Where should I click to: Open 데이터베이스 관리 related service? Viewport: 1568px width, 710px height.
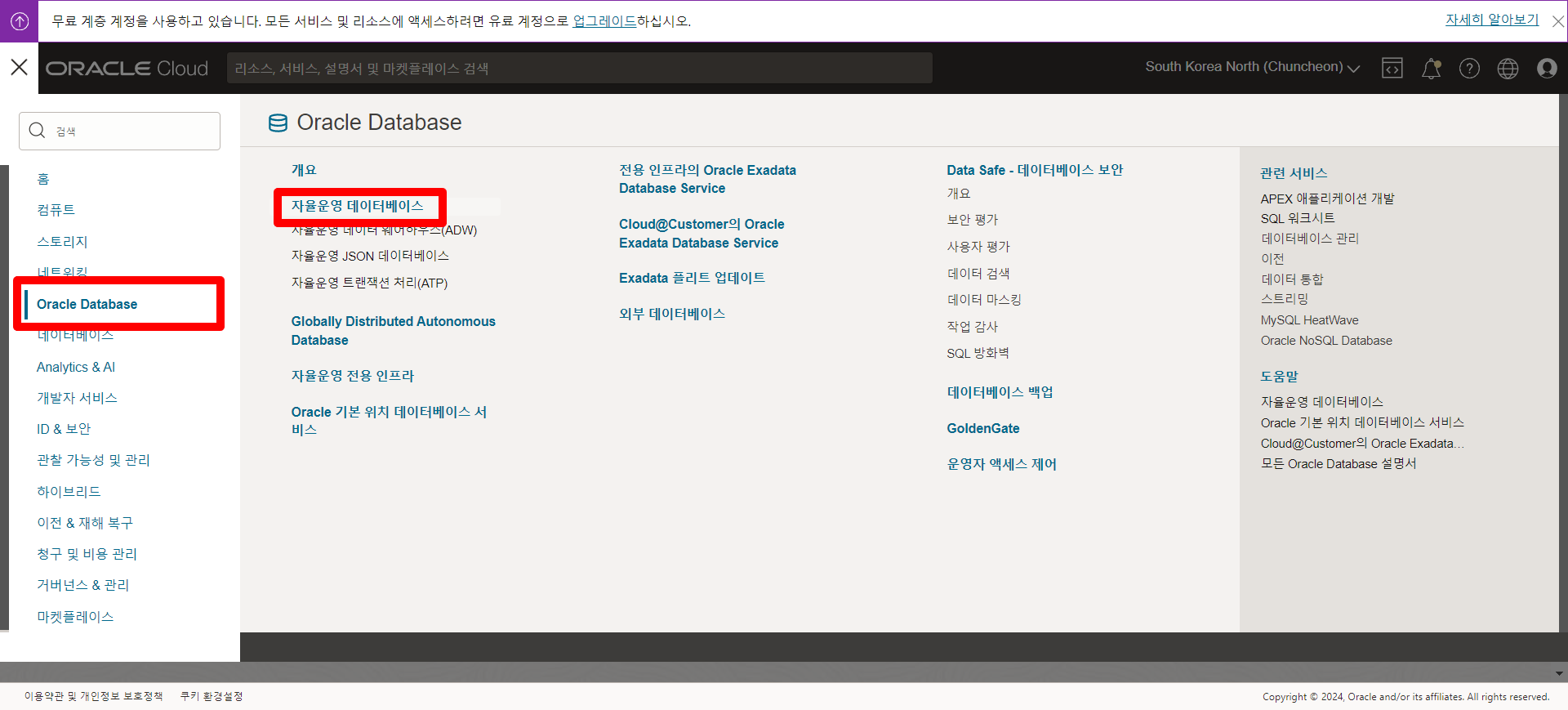coord(1310,239)
